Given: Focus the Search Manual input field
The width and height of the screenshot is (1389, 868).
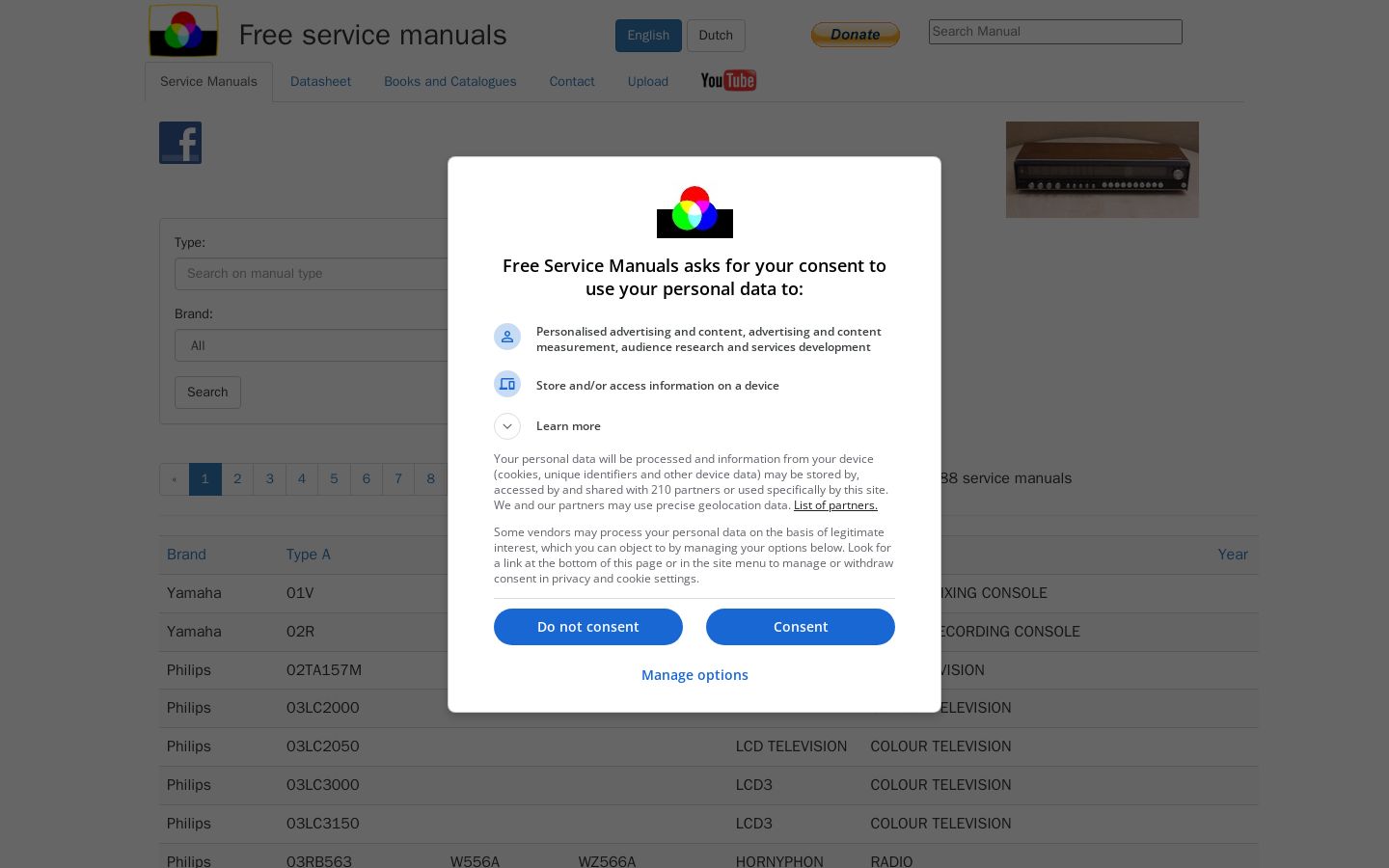Looking at the screenshot, I should point(1055,32).
